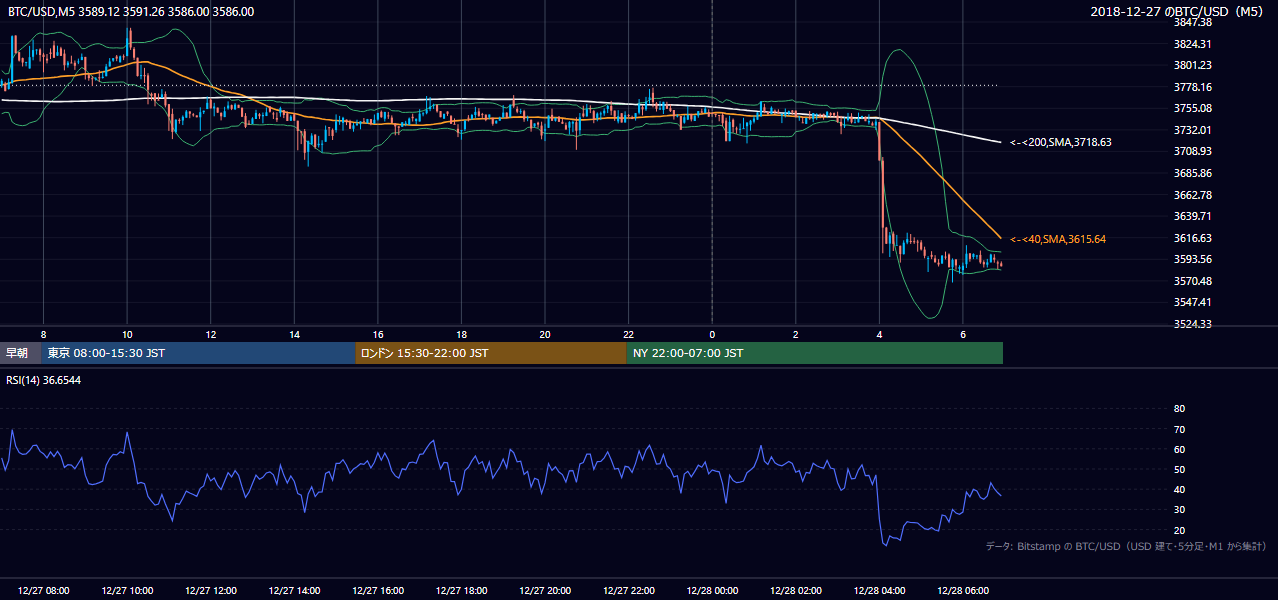
Task: Select the 早朝 session segment
Action: 20,353
